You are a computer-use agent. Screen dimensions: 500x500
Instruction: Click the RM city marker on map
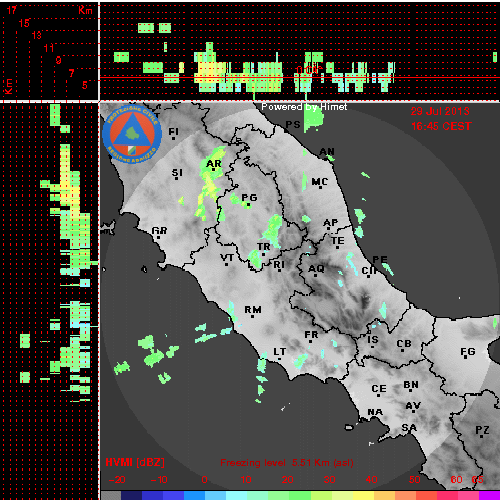point(252,316)
